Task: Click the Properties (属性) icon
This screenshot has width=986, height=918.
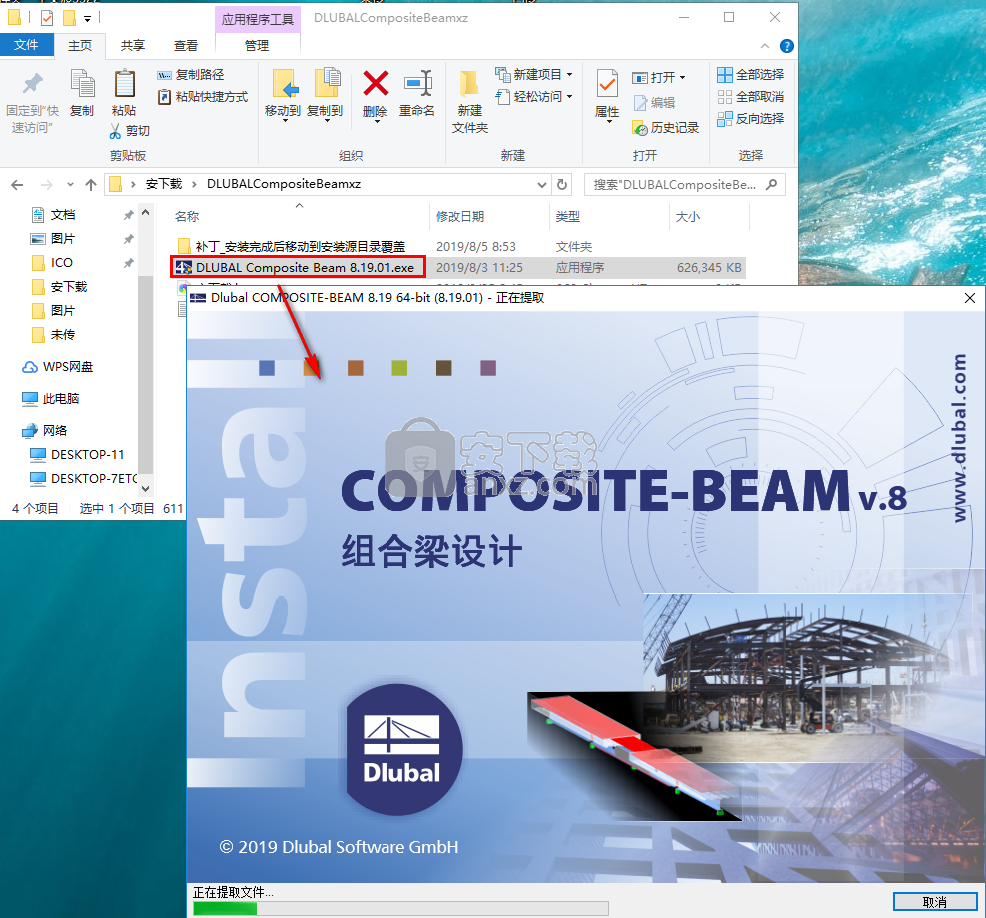Action: click(x=607, y=84)
